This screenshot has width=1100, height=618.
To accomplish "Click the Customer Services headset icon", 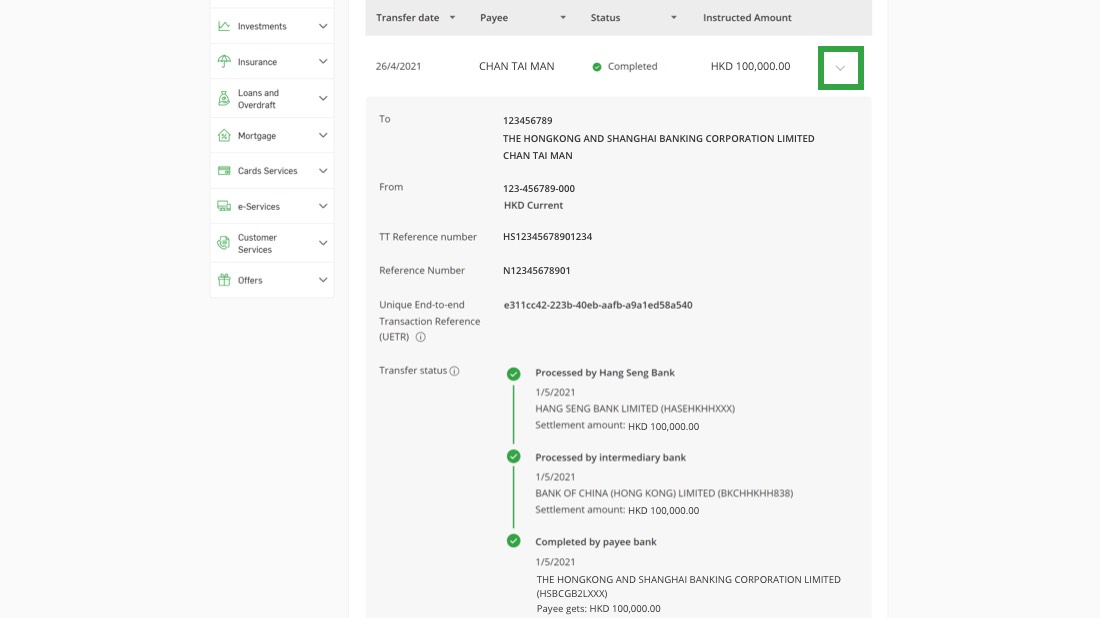I will point(224,243).
